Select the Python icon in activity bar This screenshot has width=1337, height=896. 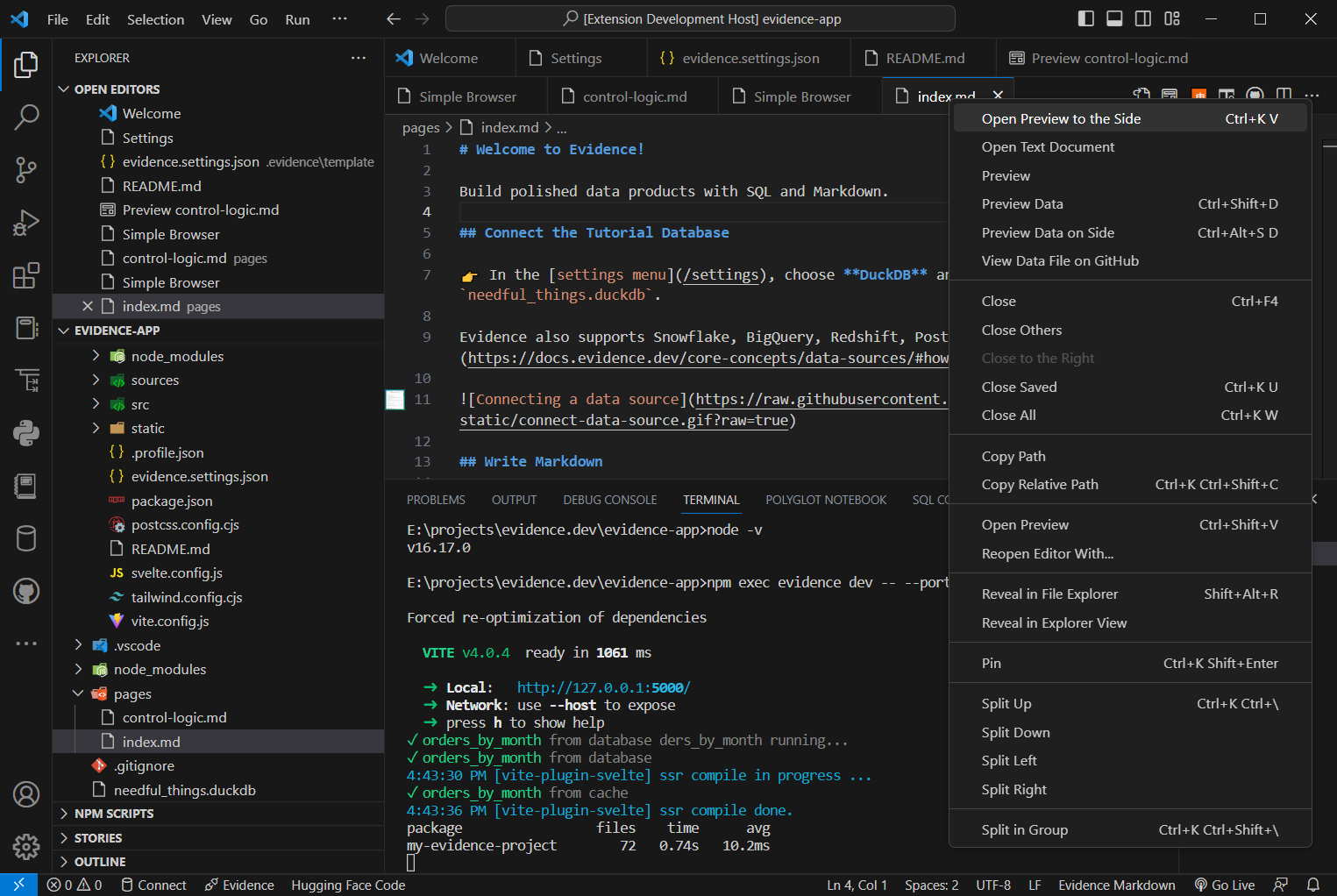(x=25, y=432)
